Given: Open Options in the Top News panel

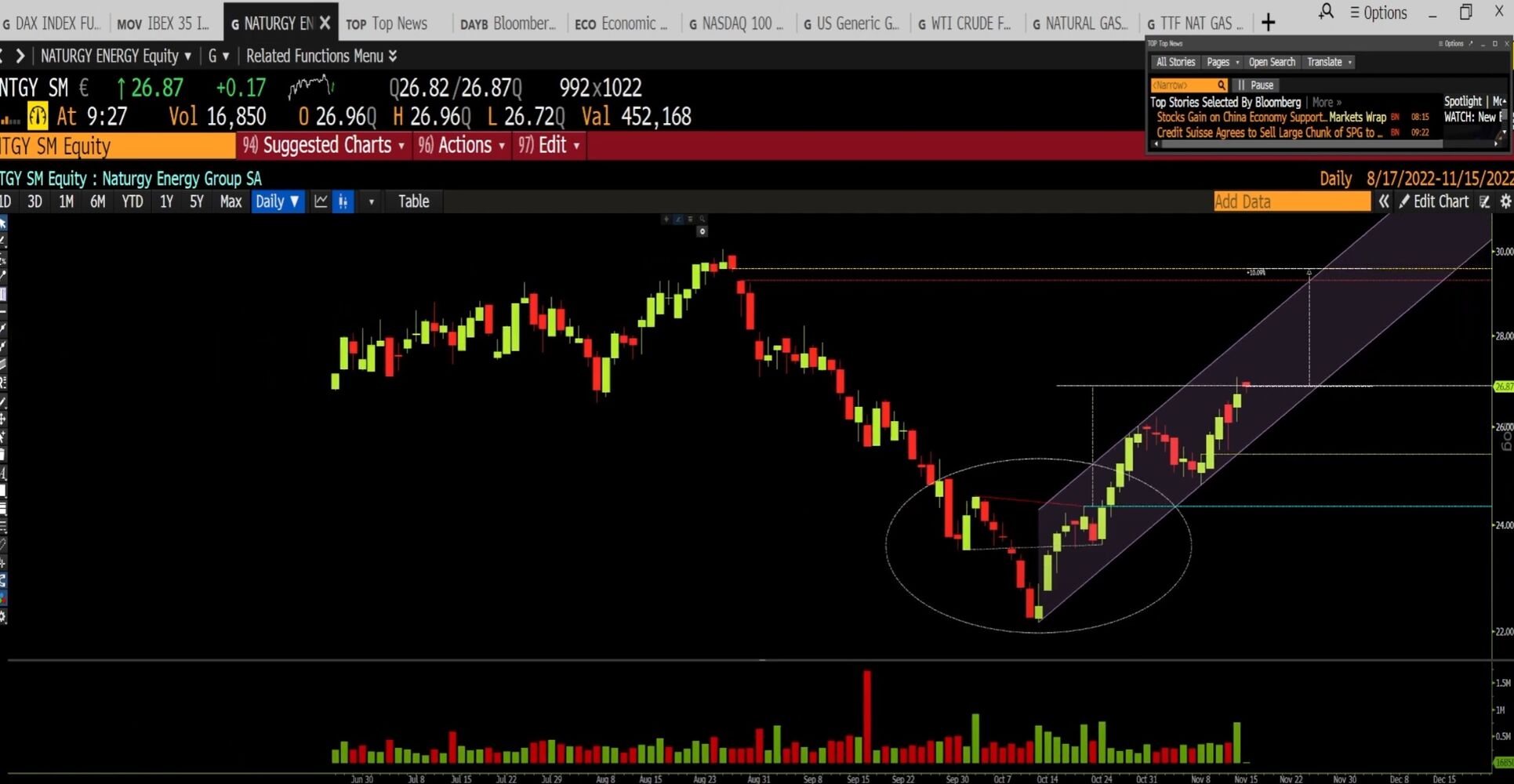Looking at the screenshot, I should 1451,44.
